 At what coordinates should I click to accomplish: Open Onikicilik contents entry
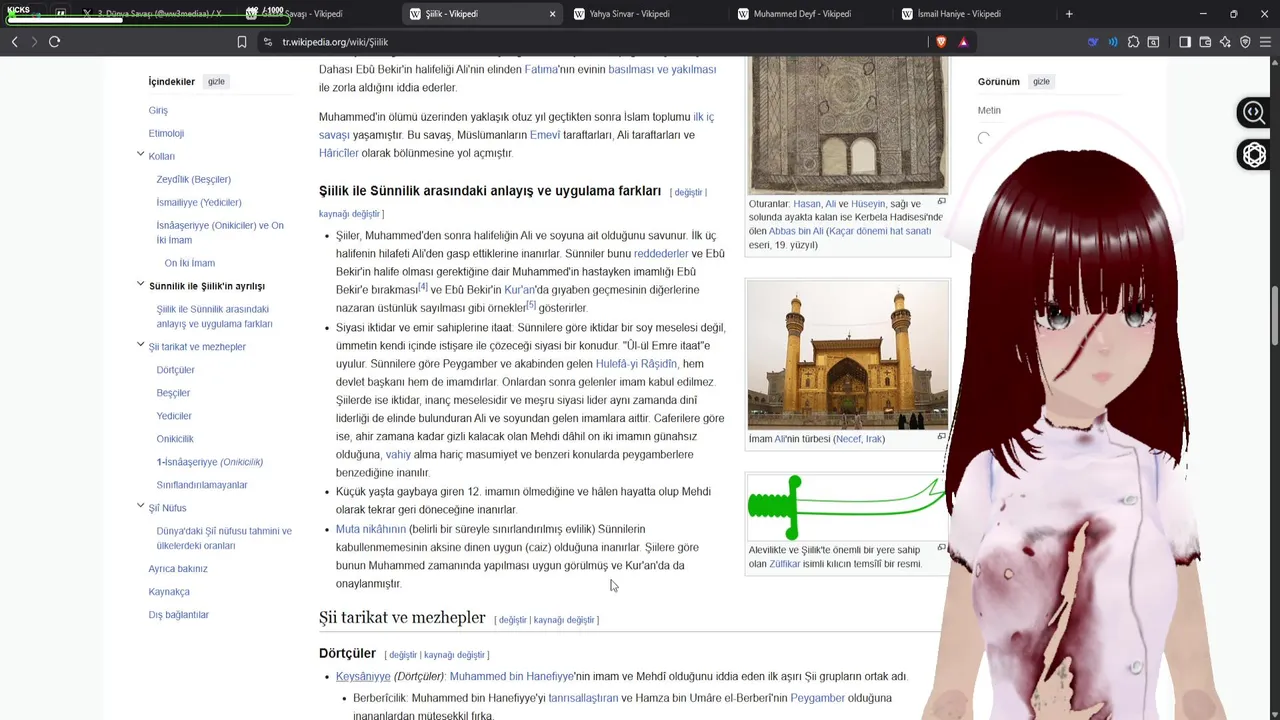coord(175,439)
